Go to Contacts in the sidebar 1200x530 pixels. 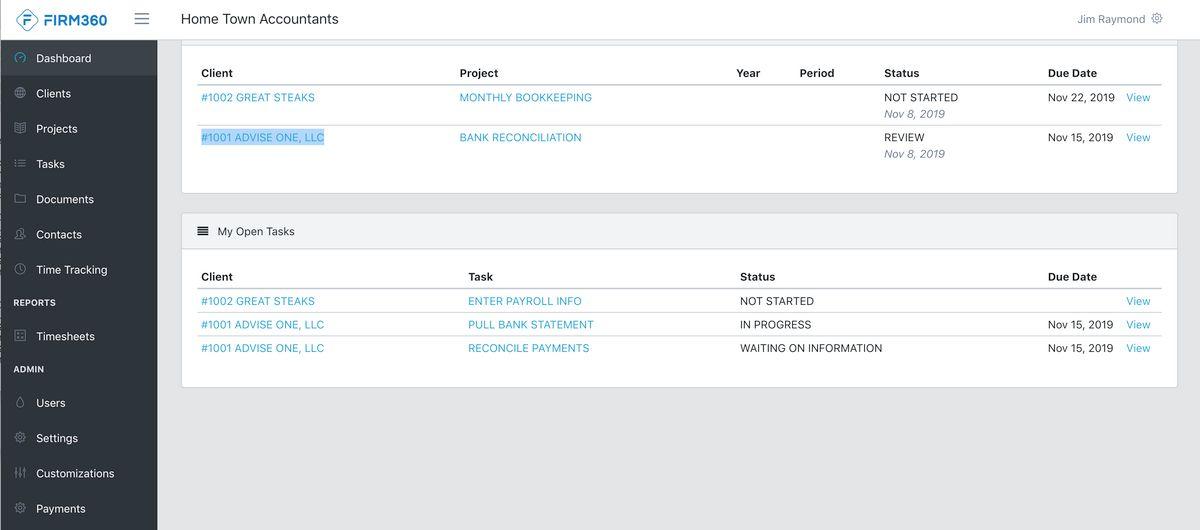point(58,234)
